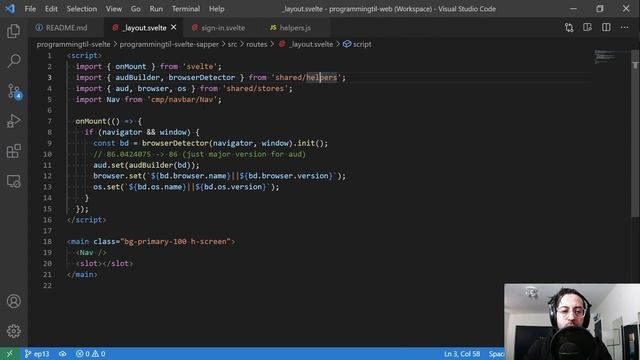Screen dimensions: 640x360
Task: Open the View menu
Action: point(114,9)
